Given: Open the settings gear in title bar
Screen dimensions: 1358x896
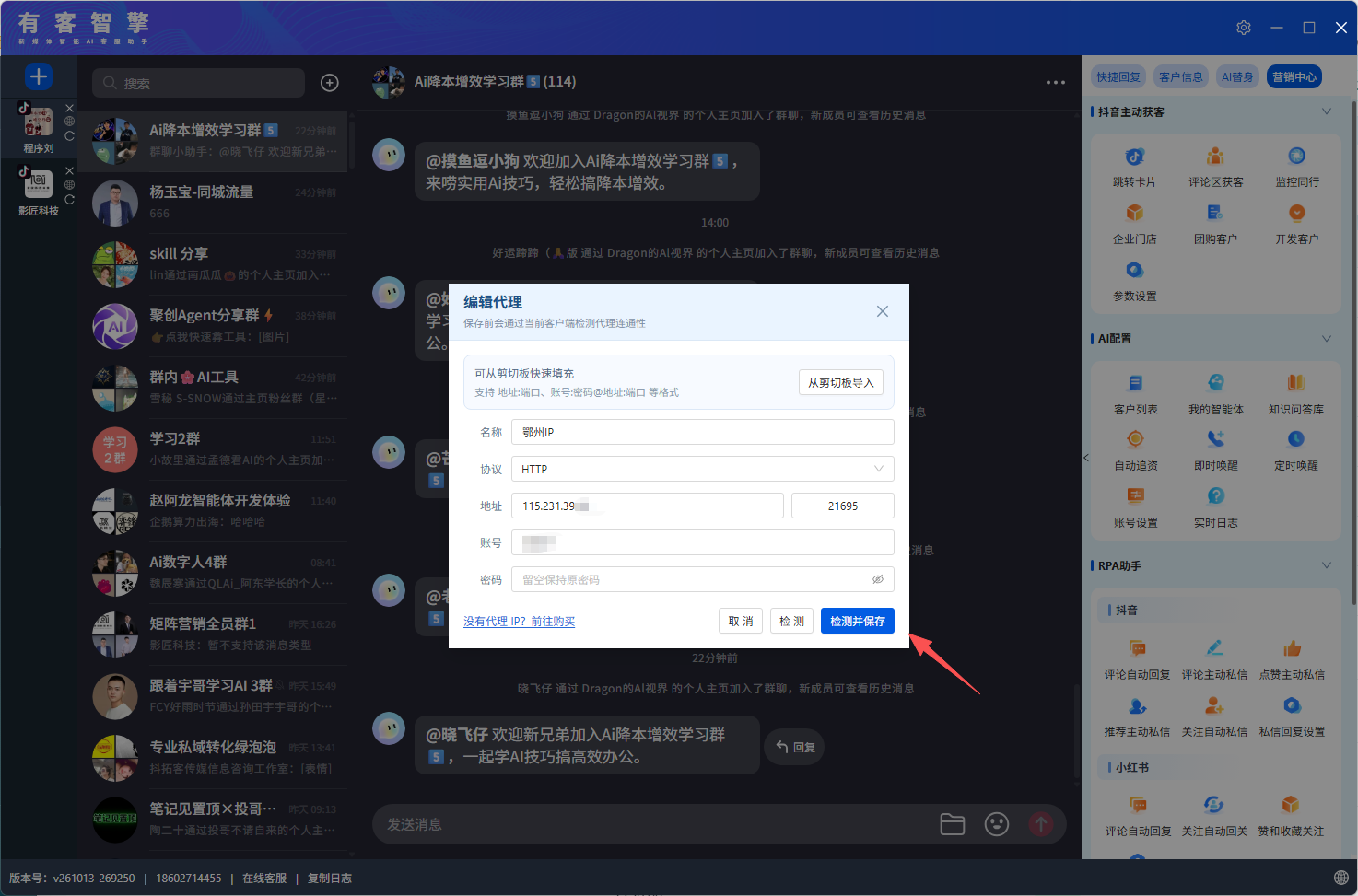Looking at the screenshot, I should 1244,28.
